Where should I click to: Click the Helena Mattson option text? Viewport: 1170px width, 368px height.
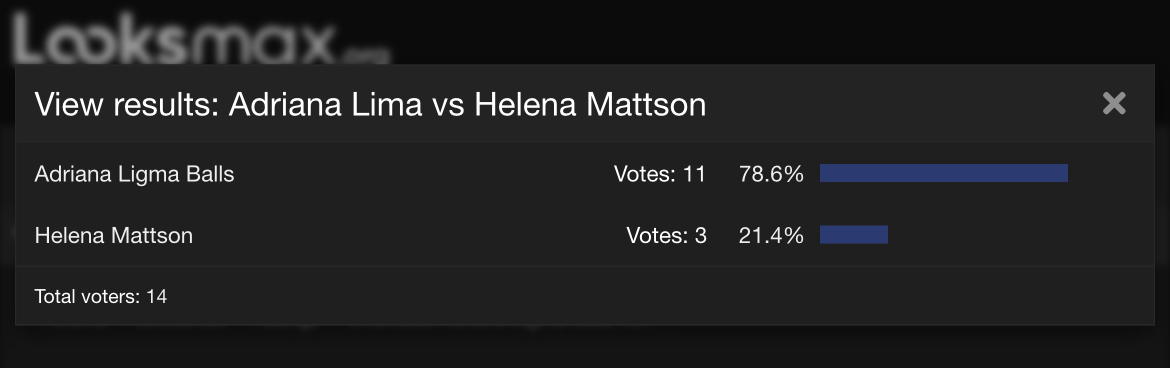[x=113, y=236]
